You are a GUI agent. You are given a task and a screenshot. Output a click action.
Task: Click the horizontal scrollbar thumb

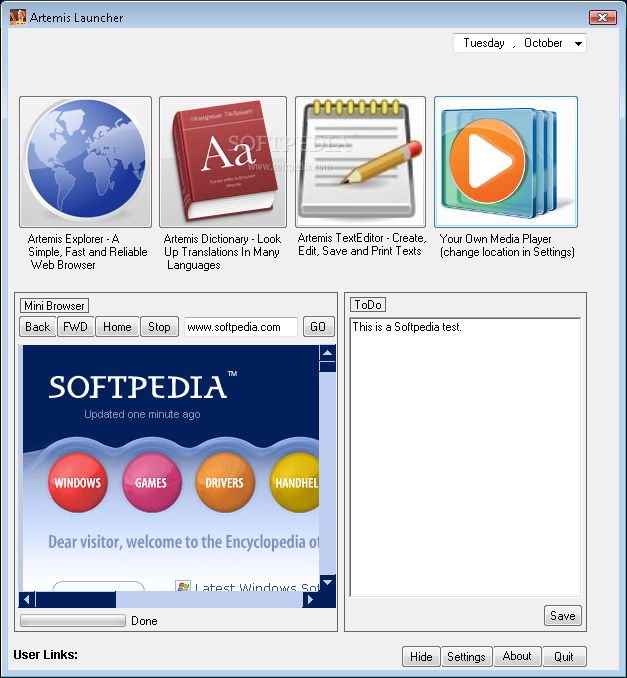76,599
